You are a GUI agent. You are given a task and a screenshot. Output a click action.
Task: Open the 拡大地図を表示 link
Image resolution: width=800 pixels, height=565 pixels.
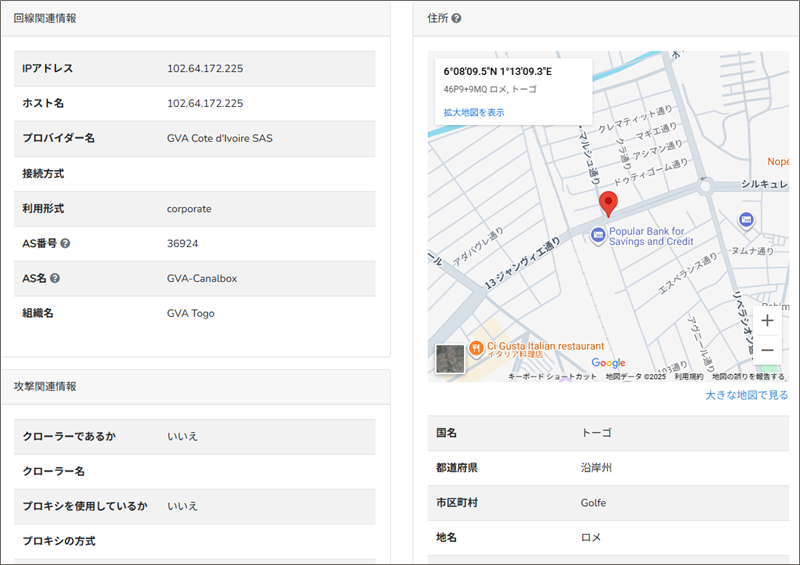click(x=474, y=113)
